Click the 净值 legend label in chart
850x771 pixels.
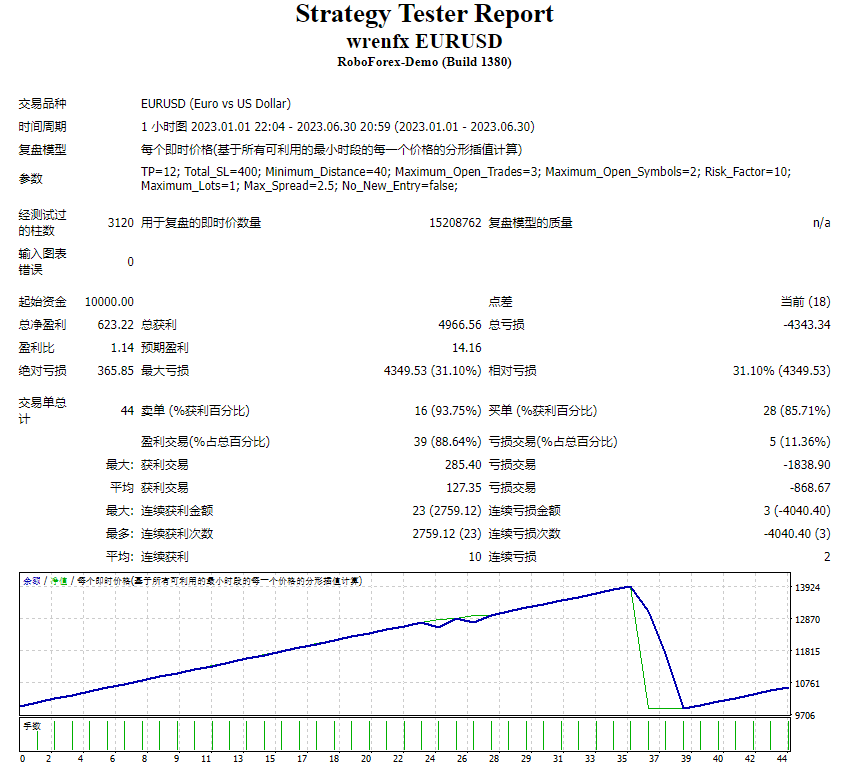click(x=59, y=581)
